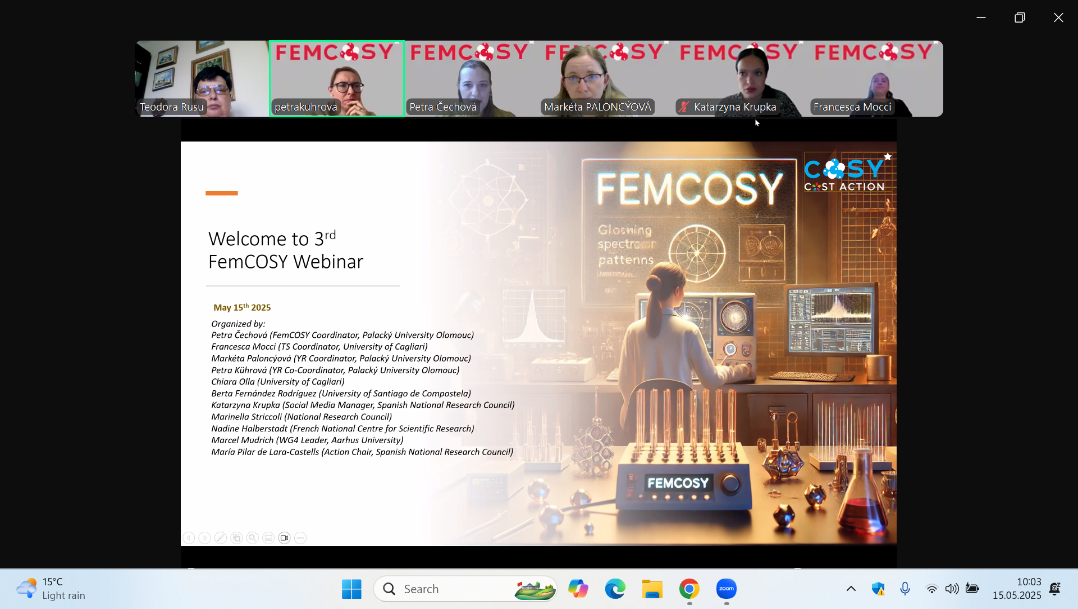This screenshot has width=1078, height=609.
Task: Click the next slide arrow in slideshow controls
Action: (x=204, y=537)
